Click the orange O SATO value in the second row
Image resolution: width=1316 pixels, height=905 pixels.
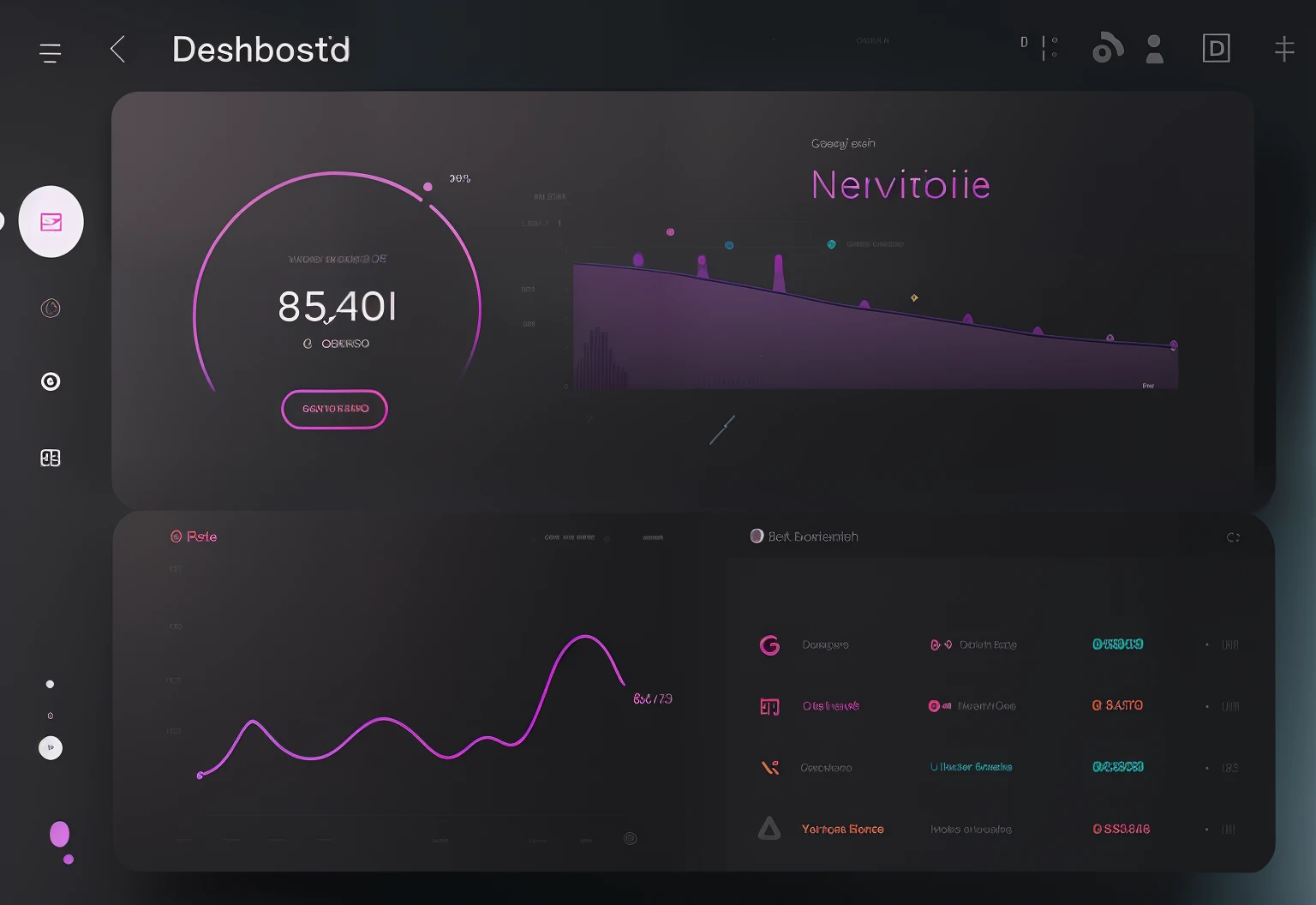(1117, 705)
